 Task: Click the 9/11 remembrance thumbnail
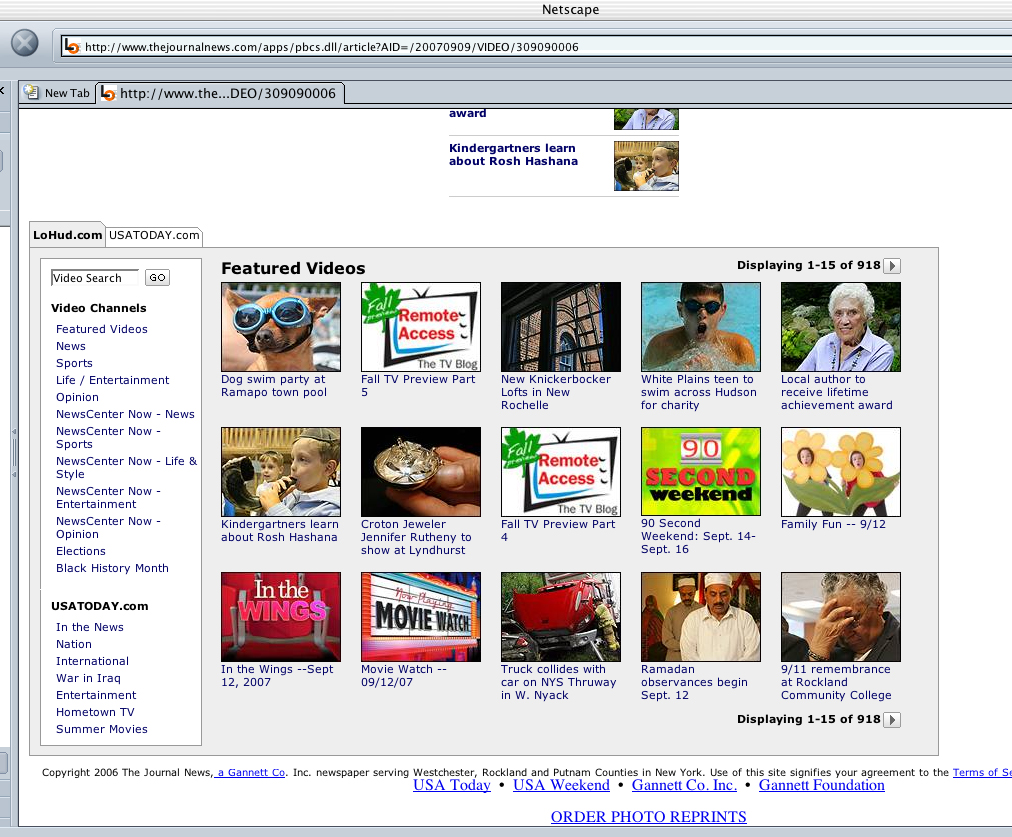841,617
